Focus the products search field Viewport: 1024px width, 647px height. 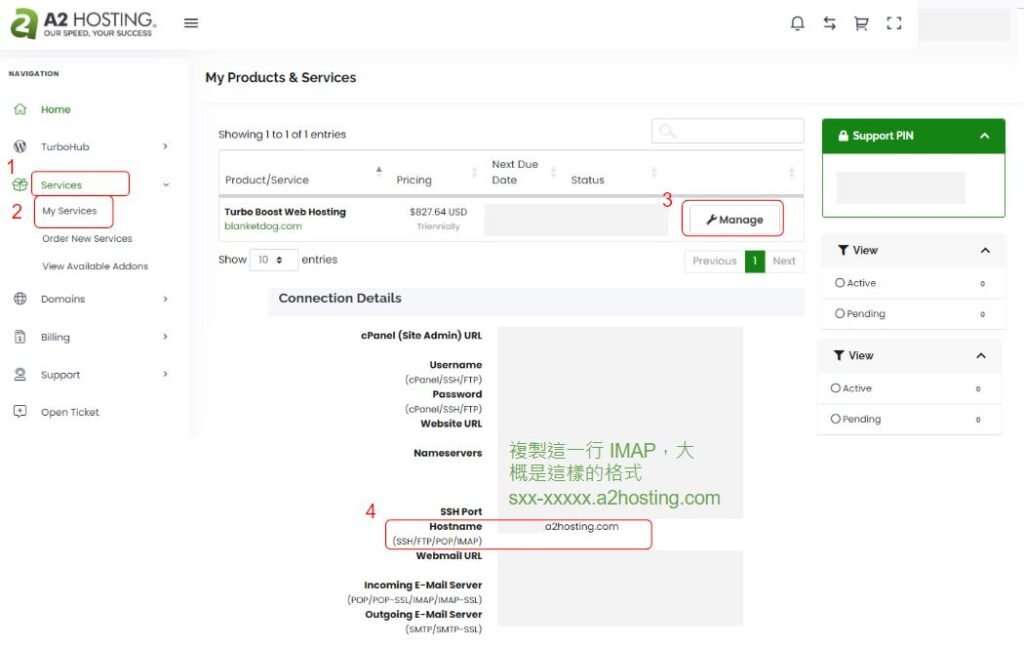click(728, 131)
